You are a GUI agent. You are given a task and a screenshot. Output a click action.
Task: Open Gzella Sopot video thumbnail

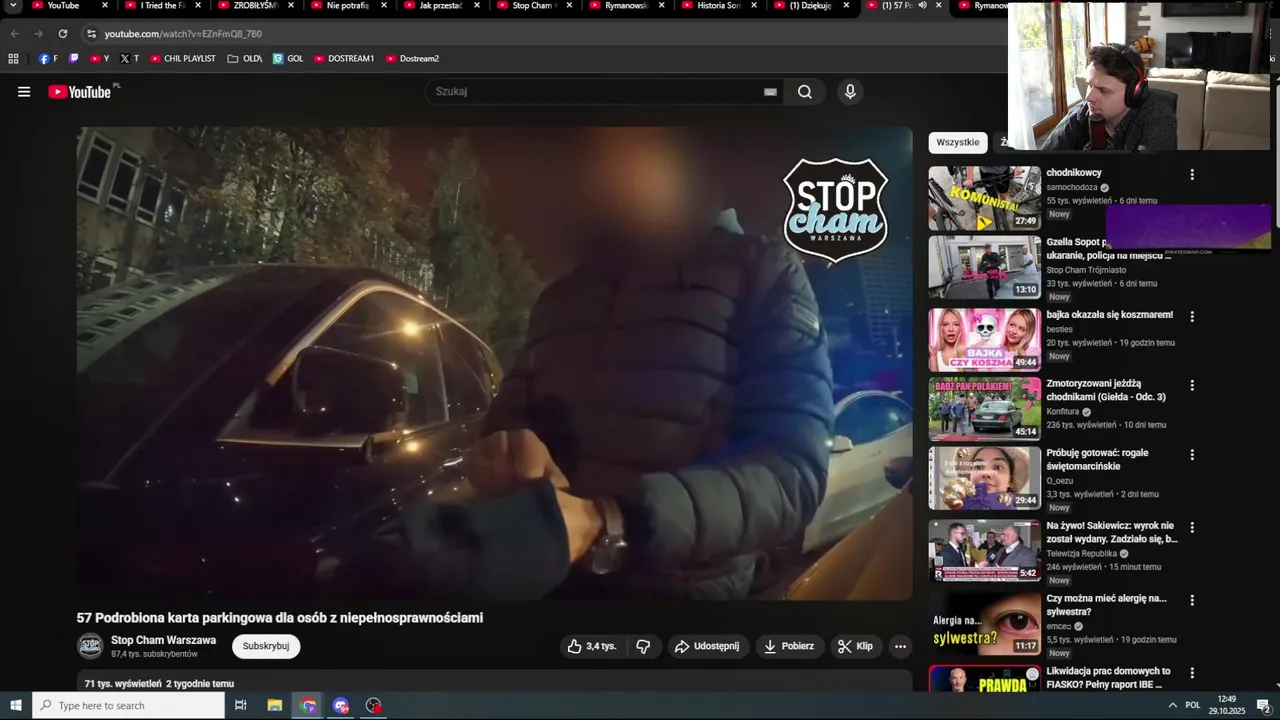(985, 267)
